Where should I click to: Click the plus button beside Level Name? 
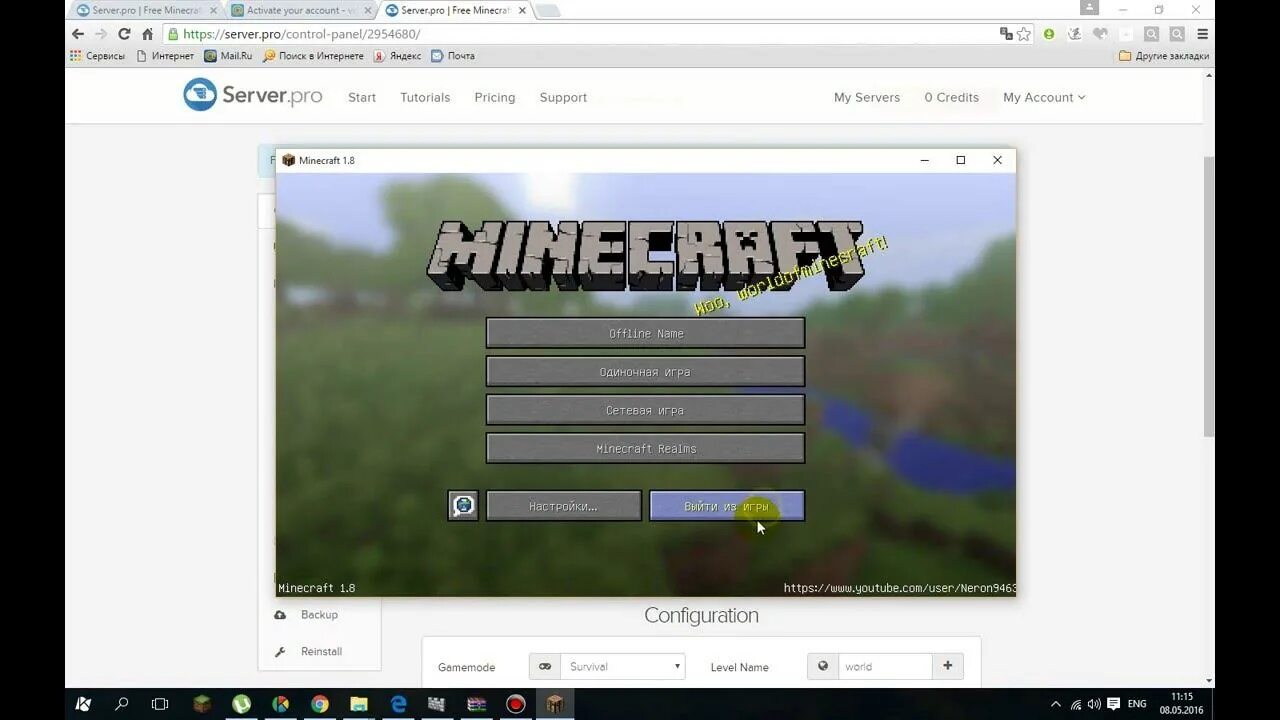[948, 666]
